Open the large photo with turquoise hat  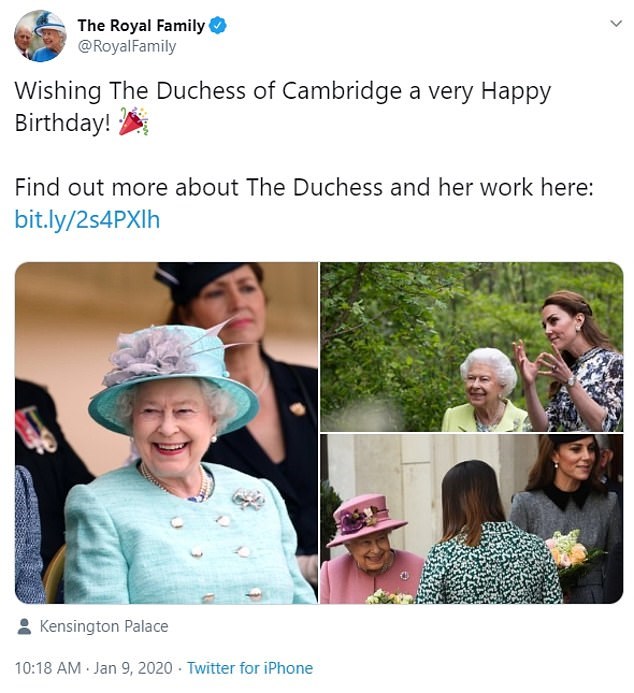tap(165, 432)
